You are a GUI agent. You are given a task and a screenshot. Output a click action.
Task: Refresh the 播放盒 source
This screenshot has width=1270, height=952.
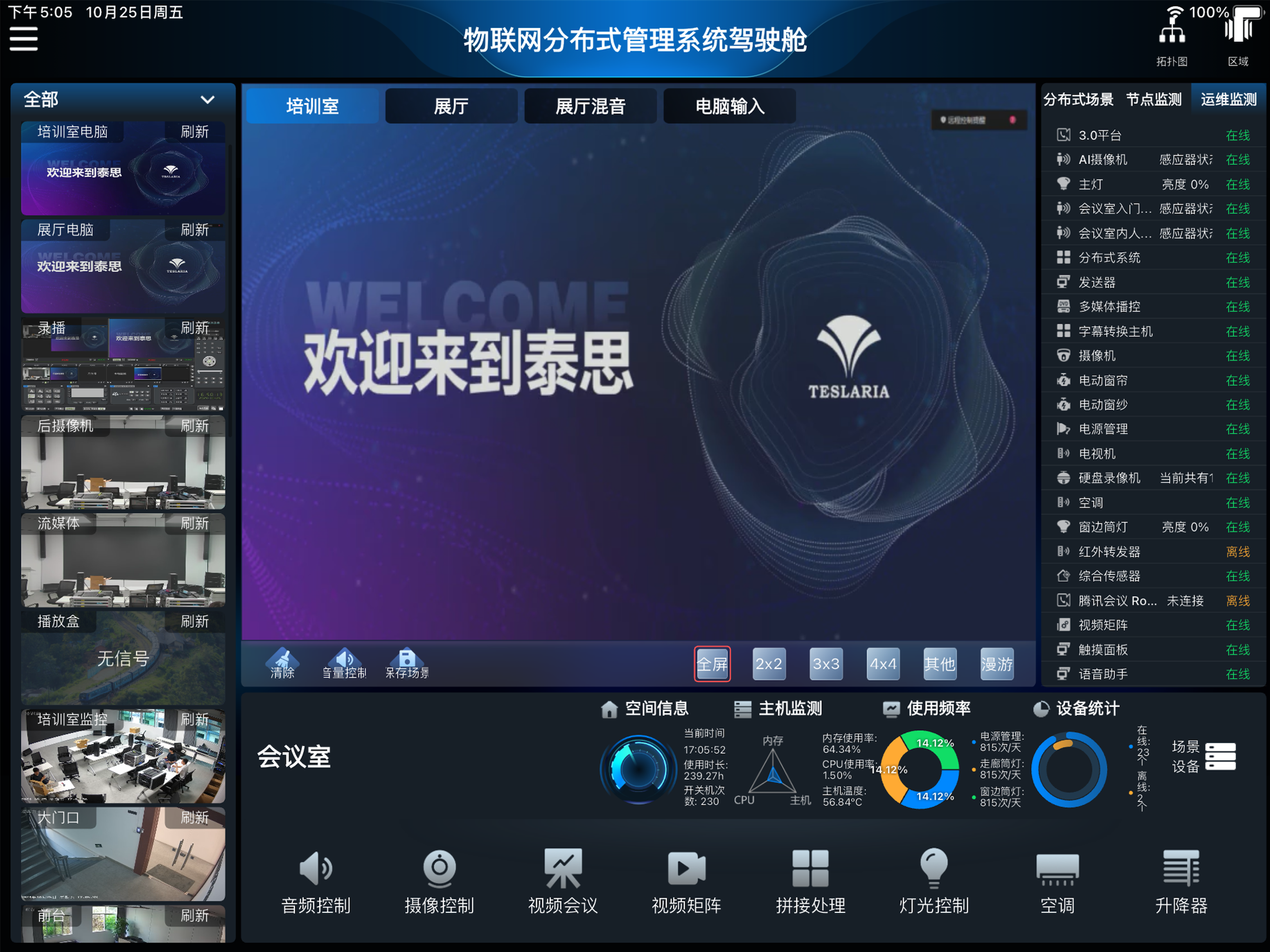coord(195,621)
